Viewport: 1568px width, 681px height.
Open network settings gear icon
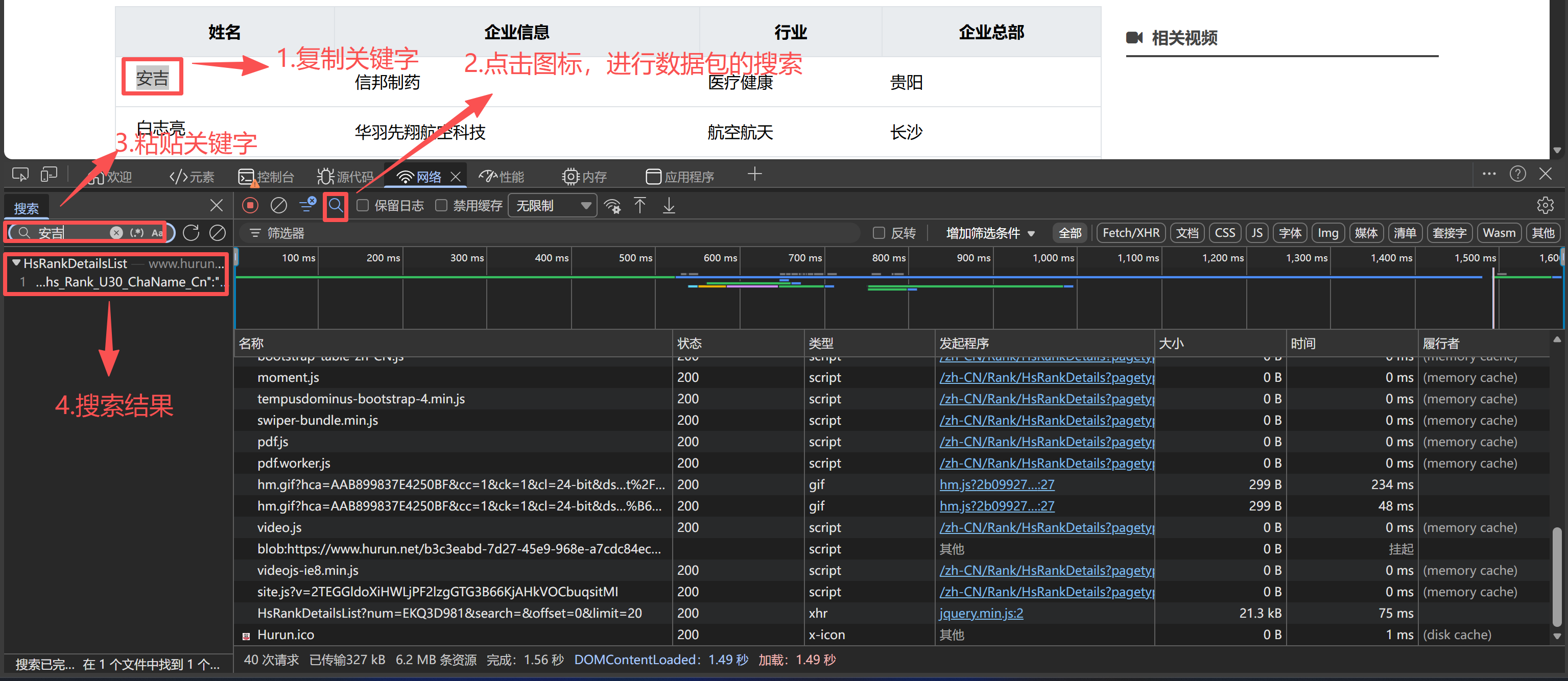tap(1545, 206)
